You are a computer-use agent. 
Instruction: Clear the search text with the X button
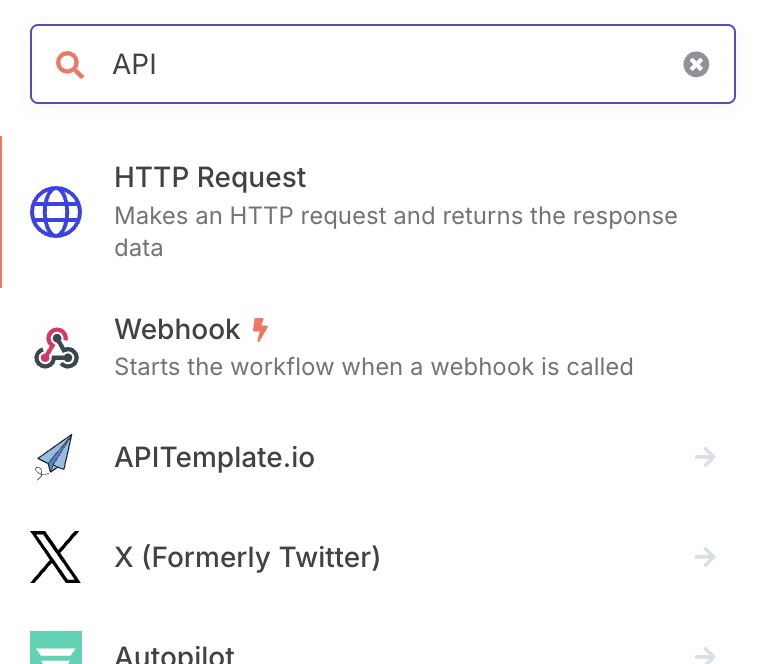point(696,64)
